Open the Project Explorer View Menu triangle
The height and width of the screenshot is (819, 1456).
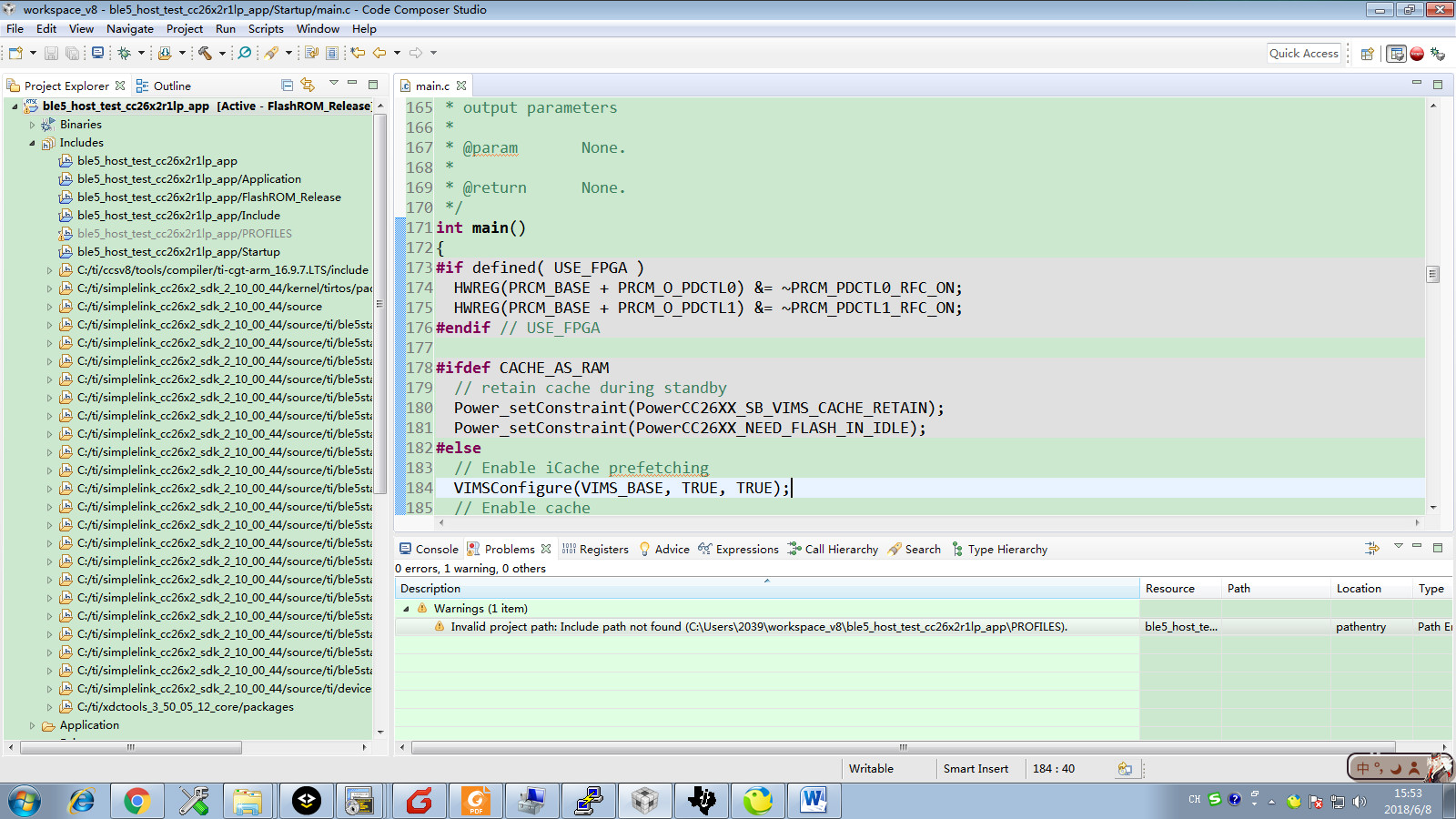click(333, 83)
